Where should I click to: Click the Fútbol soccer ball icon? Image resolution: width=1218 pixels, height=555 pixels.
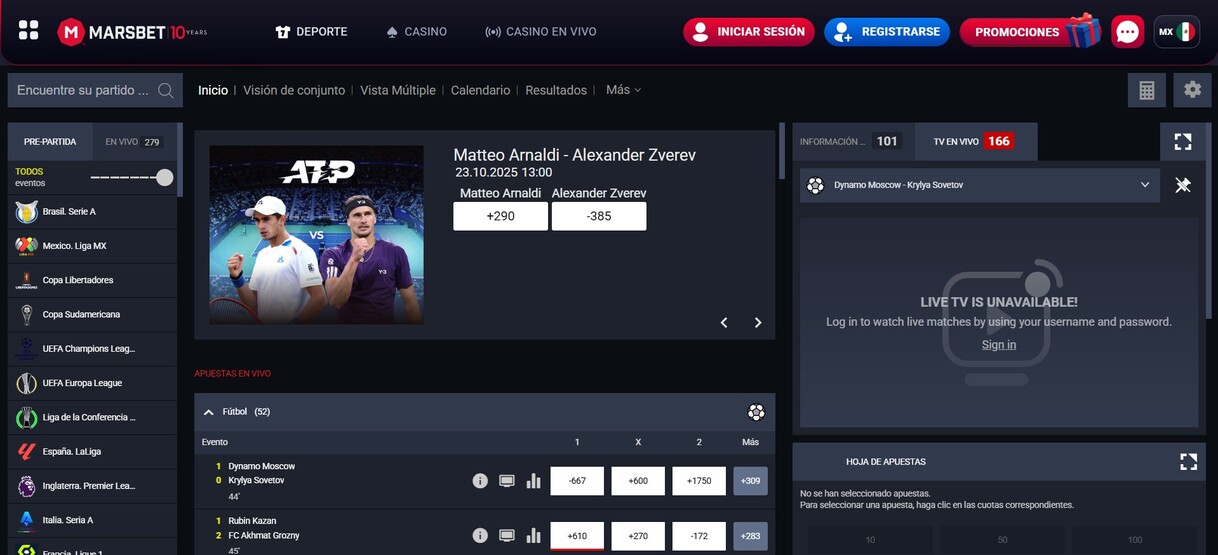(x=756, y=412)
